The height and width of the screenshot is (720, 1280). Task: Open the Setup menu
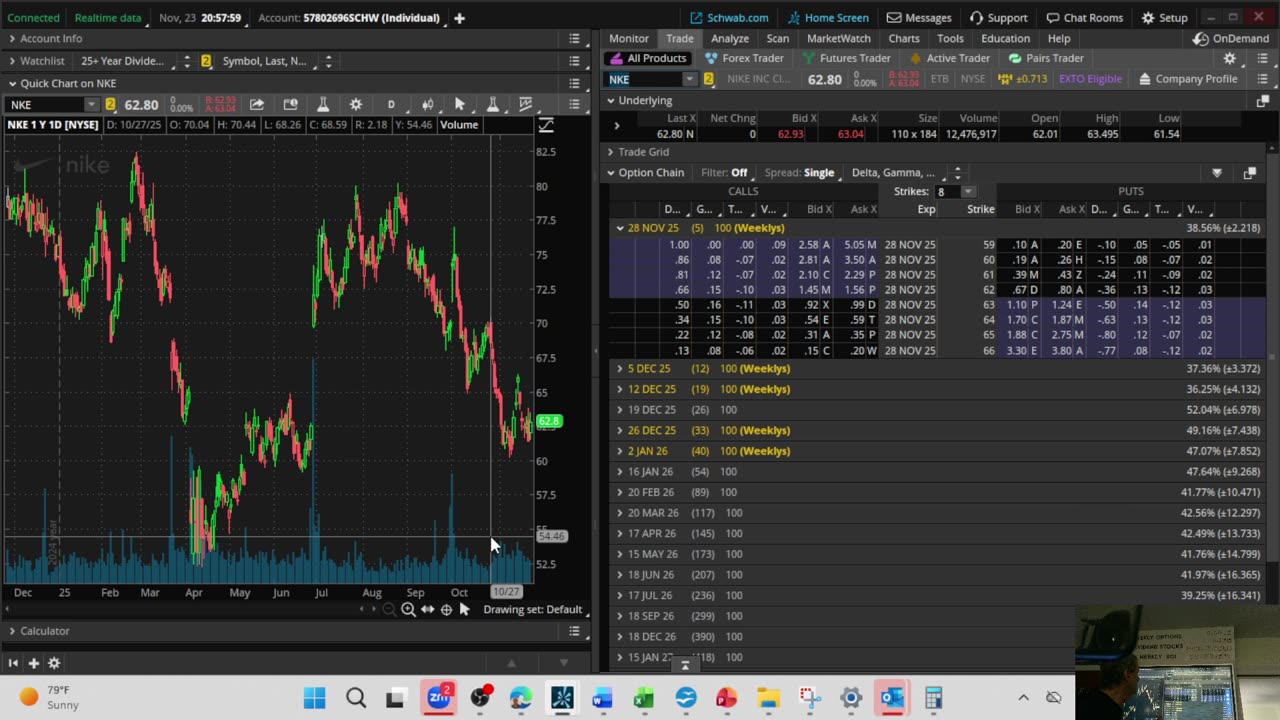coord(1165,18)
